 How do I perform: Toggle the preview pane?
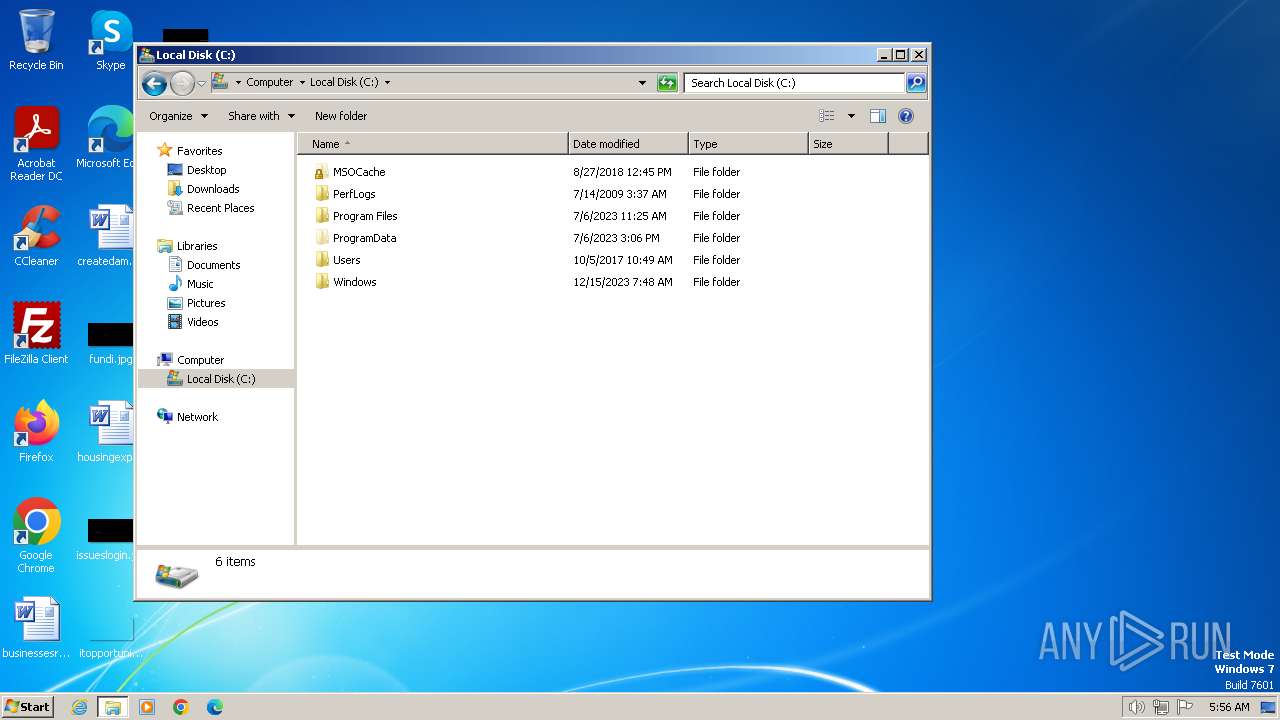[x=878, y=116]
